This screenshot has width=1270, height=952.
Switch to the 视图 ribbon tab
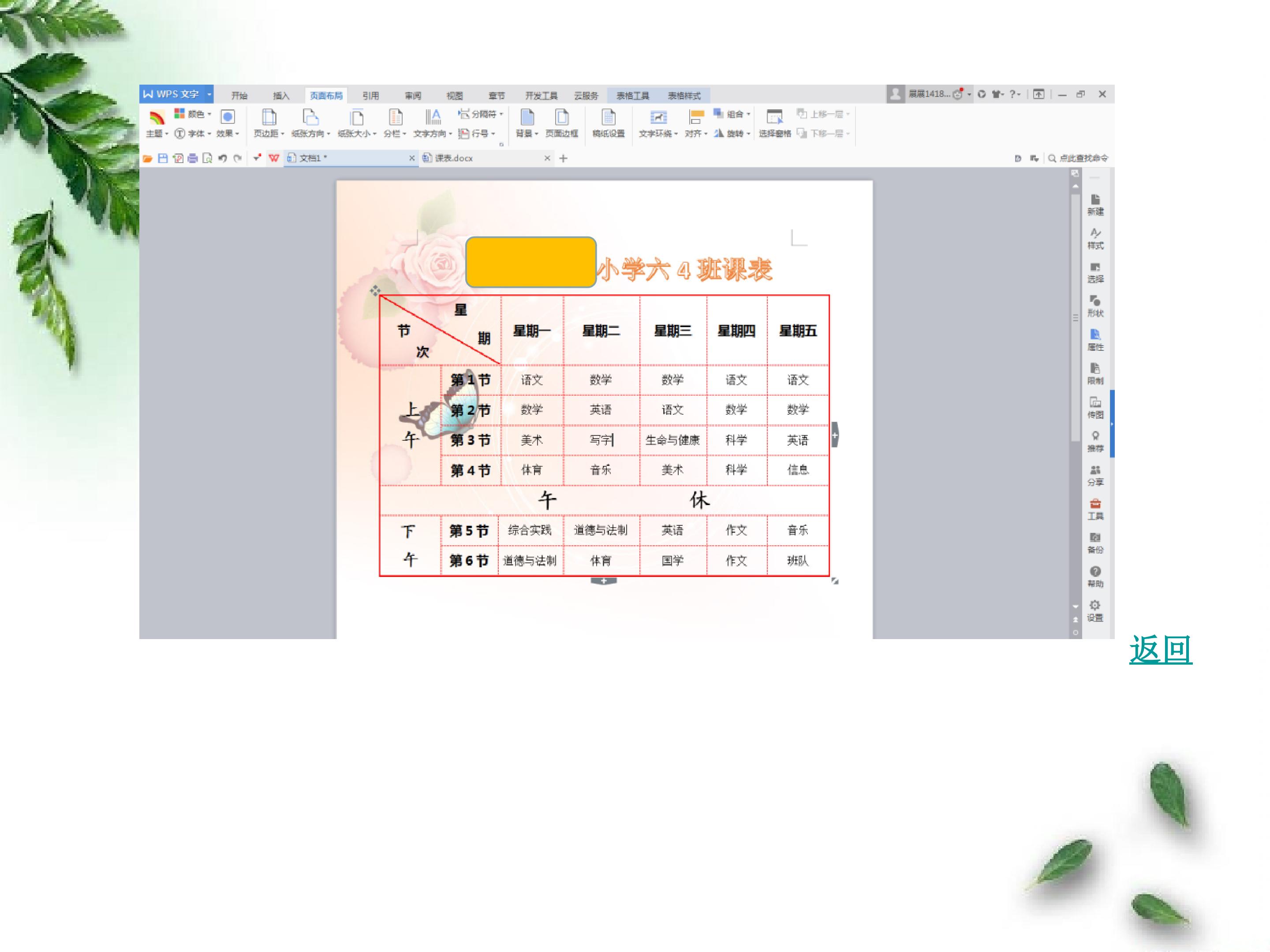click(455, 96)
